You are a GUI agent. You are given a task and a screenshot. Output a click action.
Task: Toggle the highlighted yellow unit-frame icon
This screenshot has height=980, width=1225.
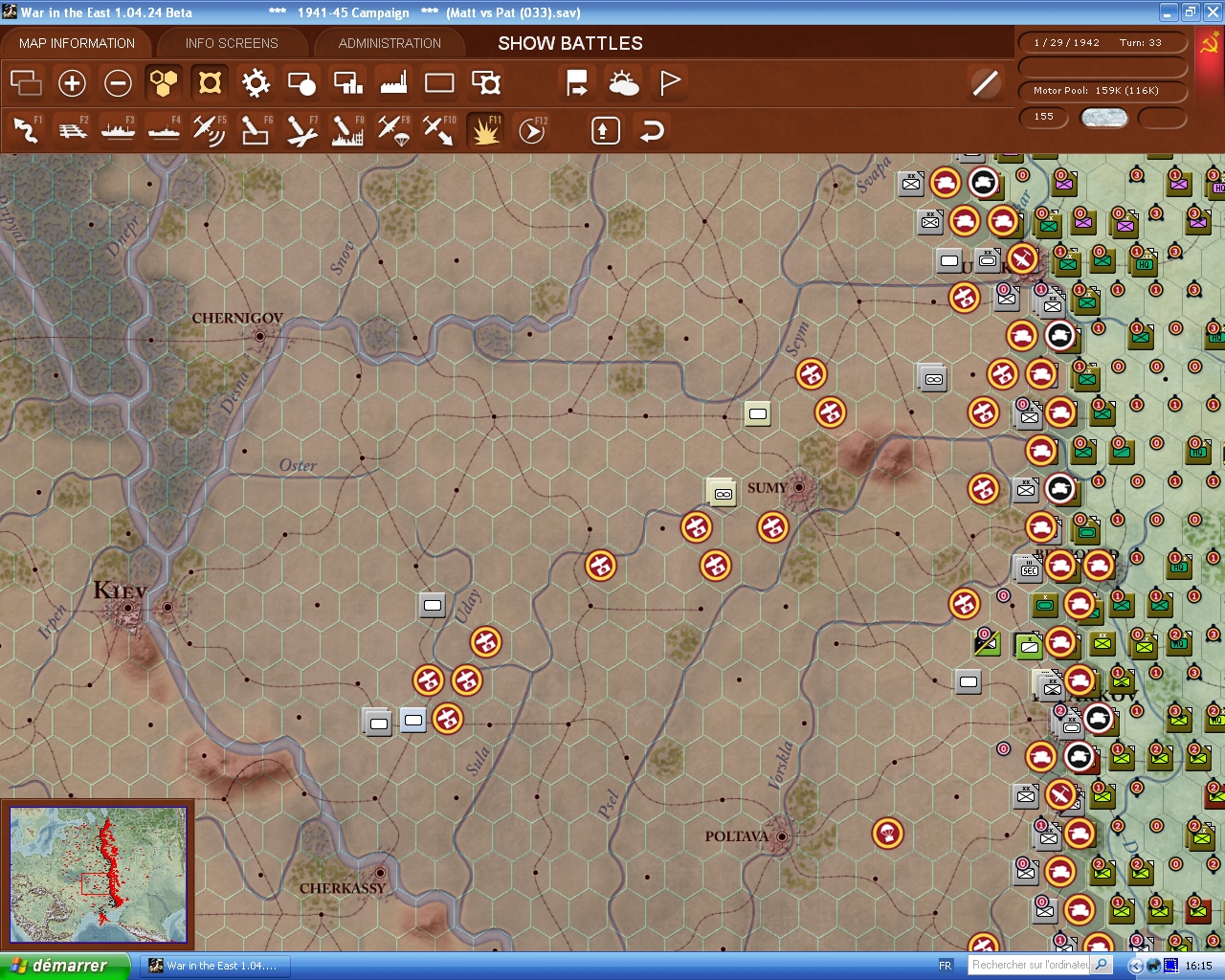(210, 83)
